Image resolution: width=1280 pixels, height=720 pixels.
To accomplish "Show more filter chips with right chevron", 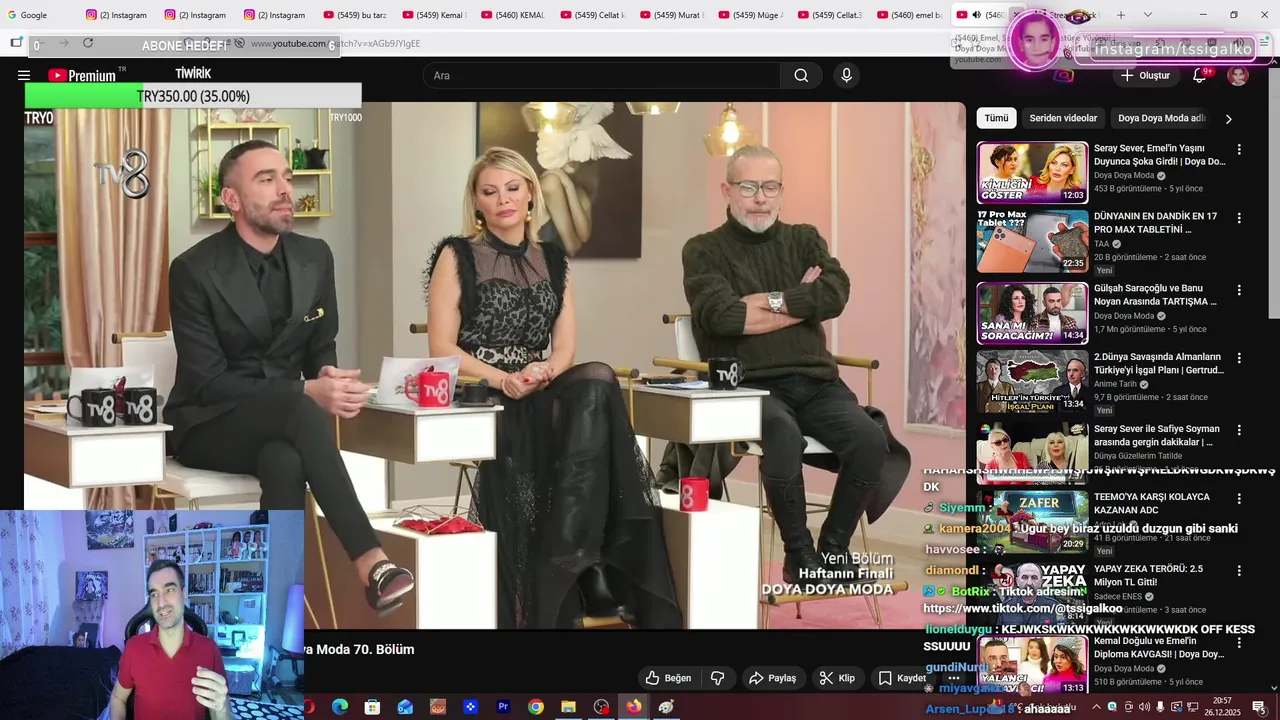I will click(1228, 119).
